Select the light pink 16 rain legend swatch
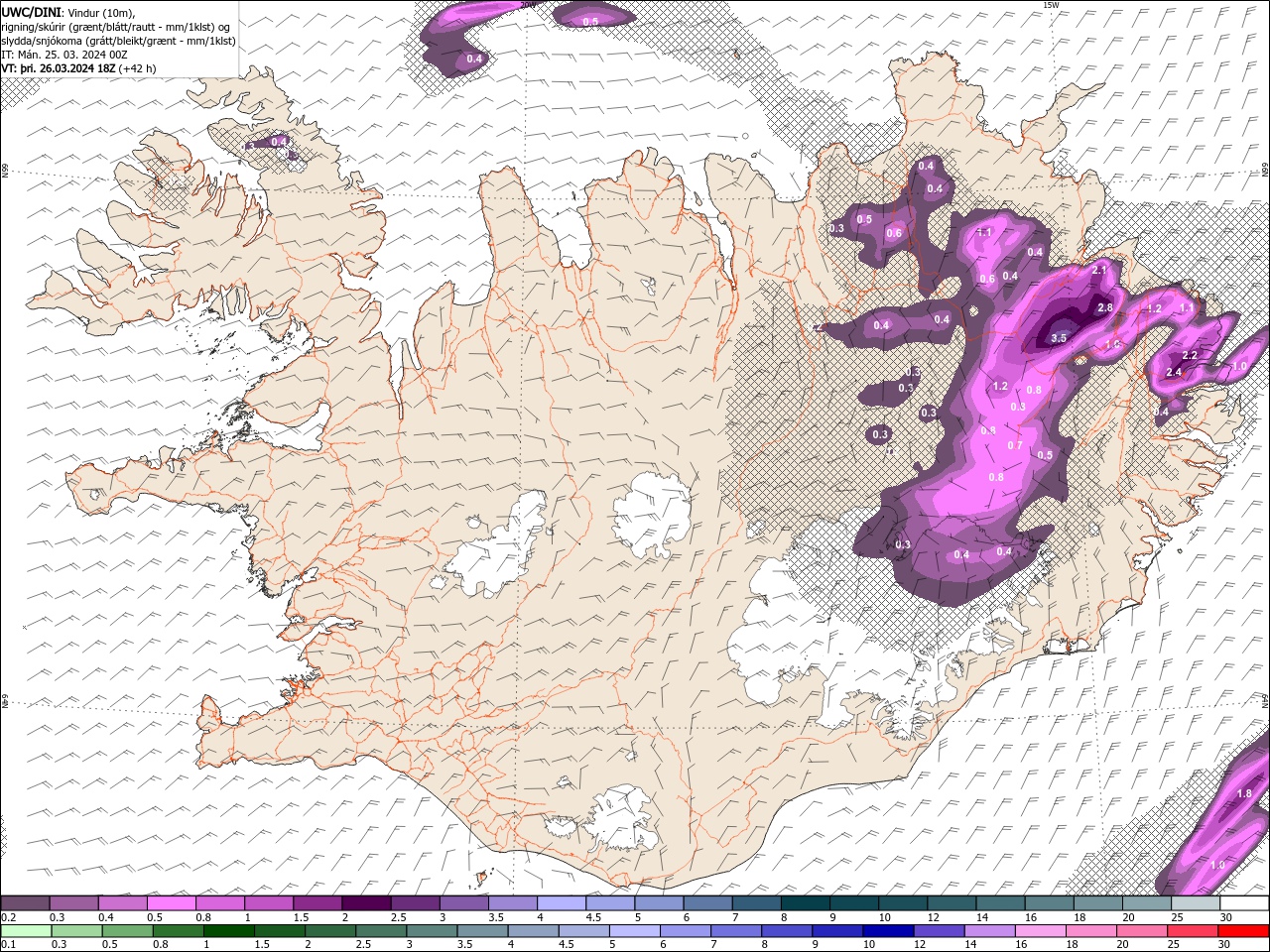1270x952 pixels. coord(1041,930)
